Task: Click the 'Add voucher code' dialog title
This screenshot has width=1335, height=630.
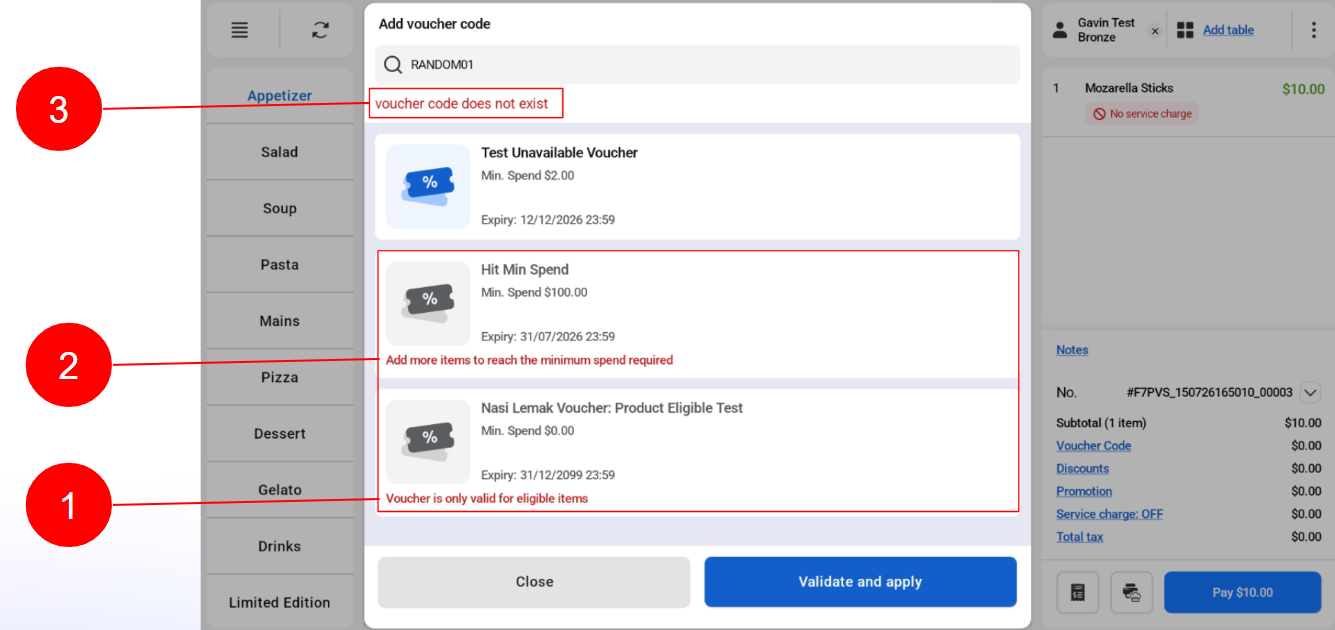Action: point(435,24)
